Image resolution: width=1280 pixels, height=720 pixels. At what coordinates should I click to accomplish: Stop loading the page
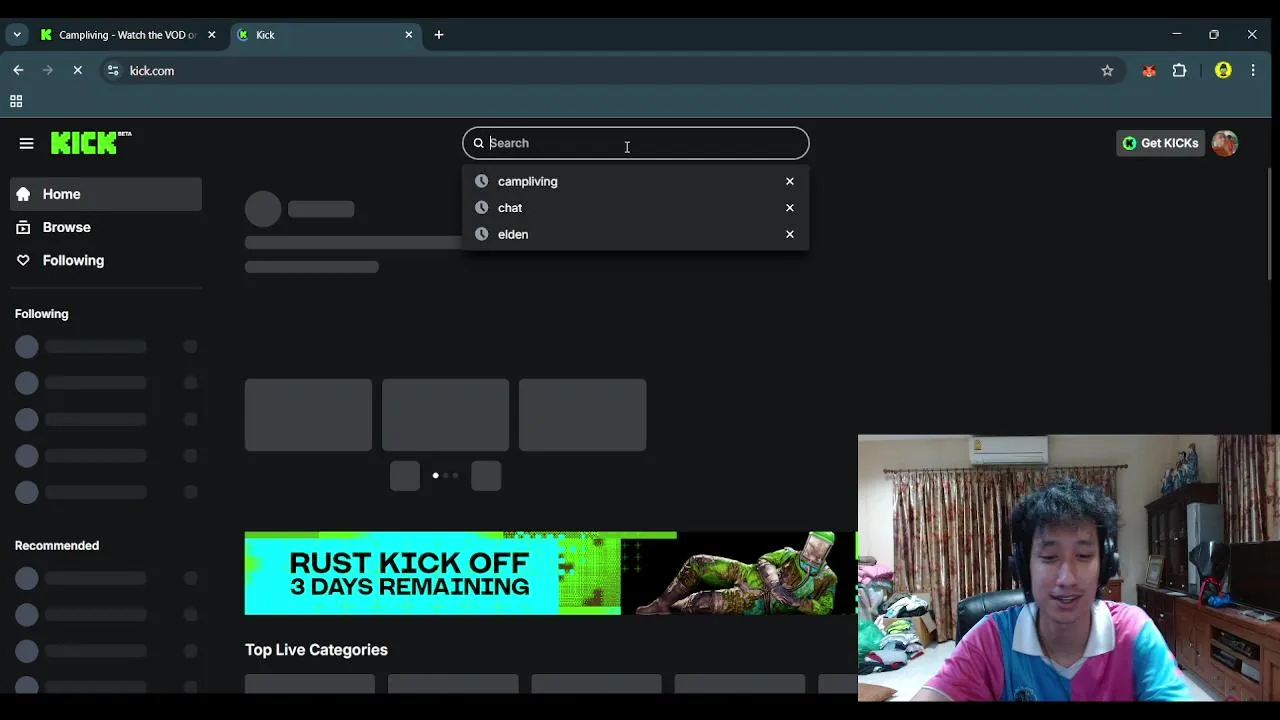(77, 71)
